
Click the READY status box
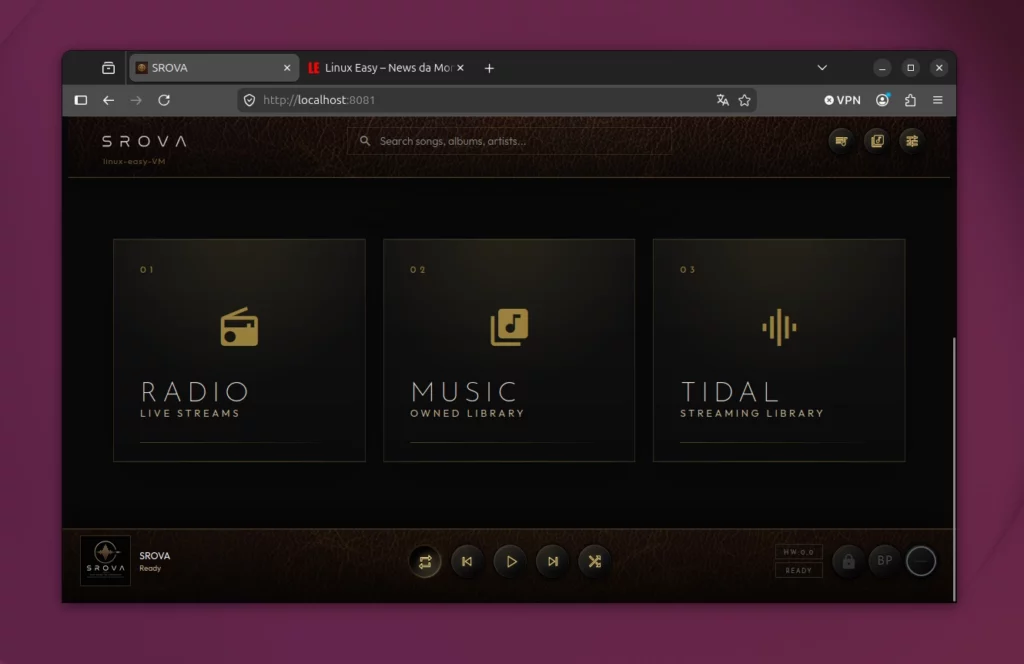[799, 571]
